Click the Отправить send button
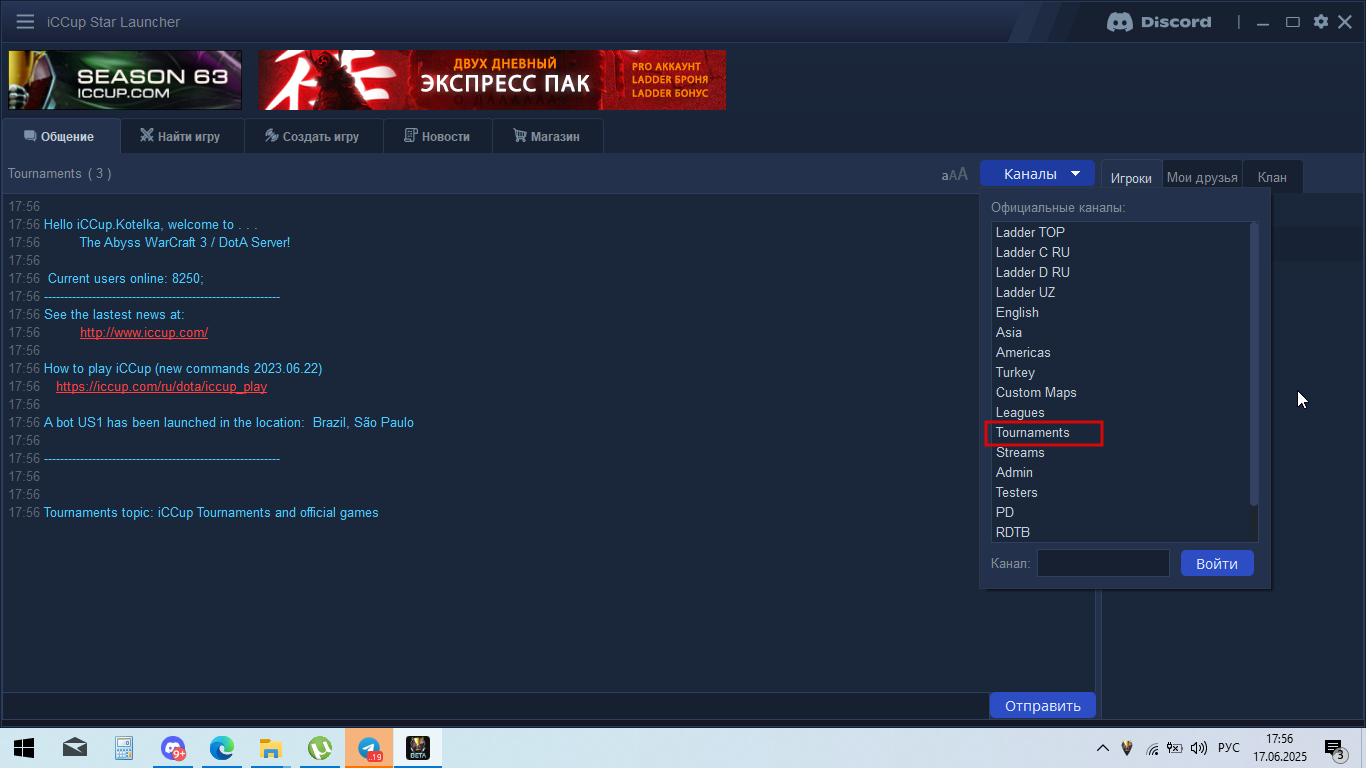Image resolution: width=1366 pixels, height=768 pixels. click(1042, 705)
